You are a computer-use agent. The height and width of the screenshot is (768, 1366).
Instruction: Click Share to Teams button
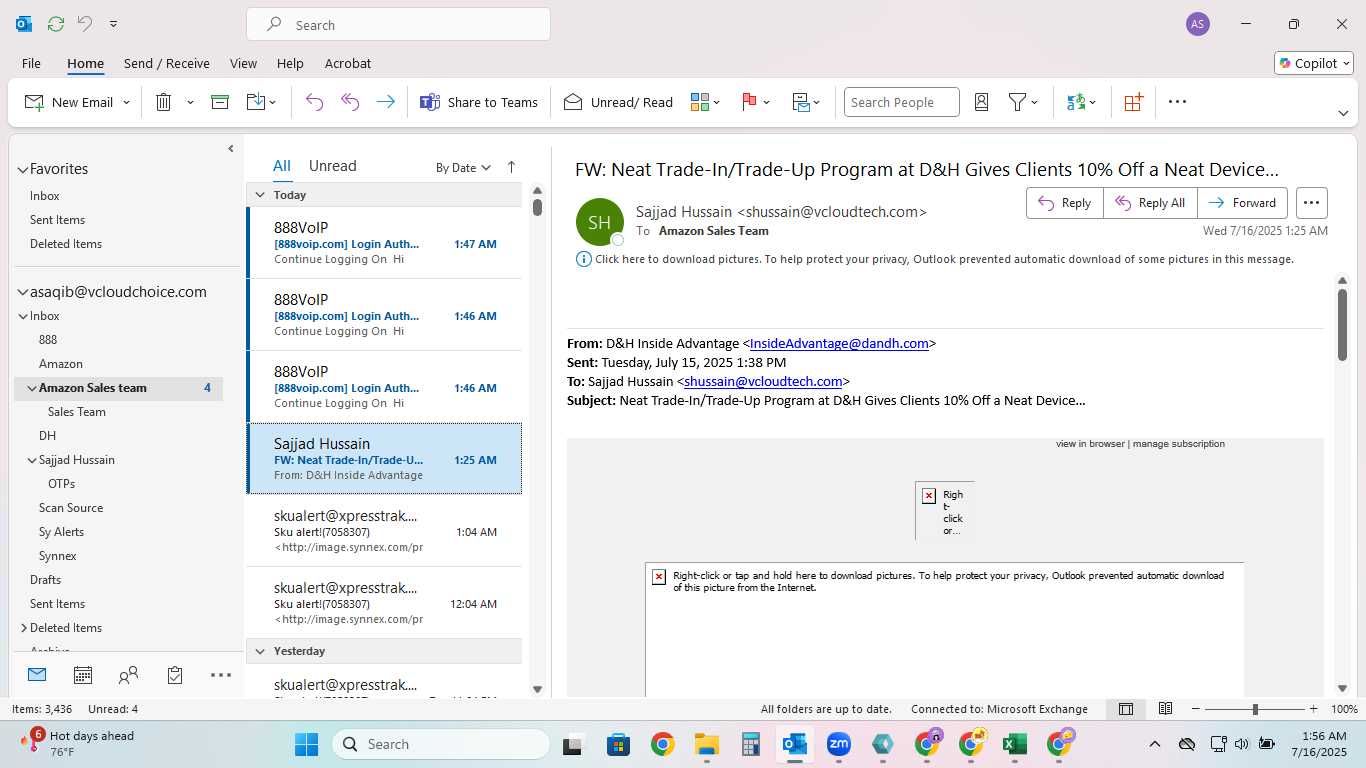pyautogui.click(x=479, y=102)
